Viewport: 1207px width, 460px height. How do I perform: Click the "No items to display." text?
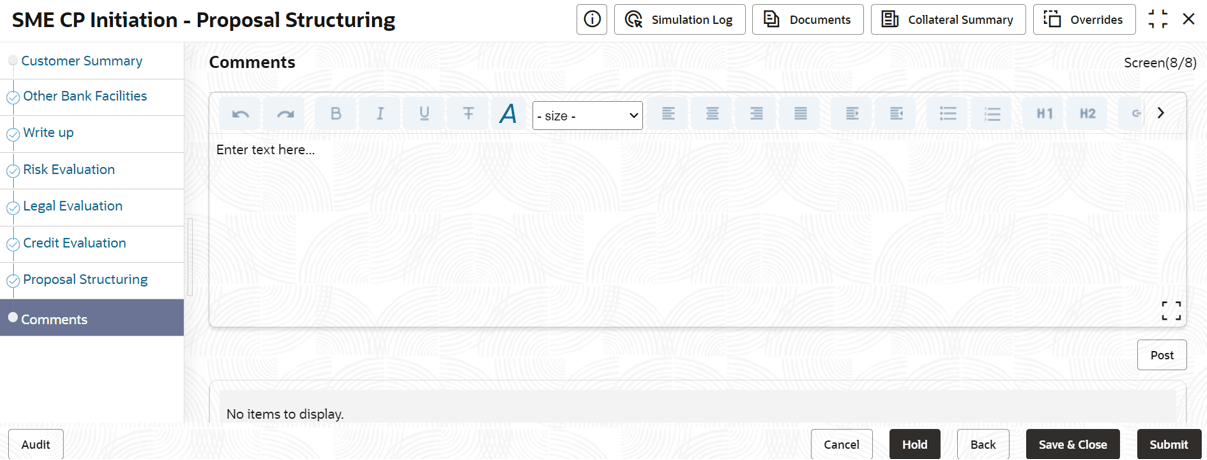(285, 413)
